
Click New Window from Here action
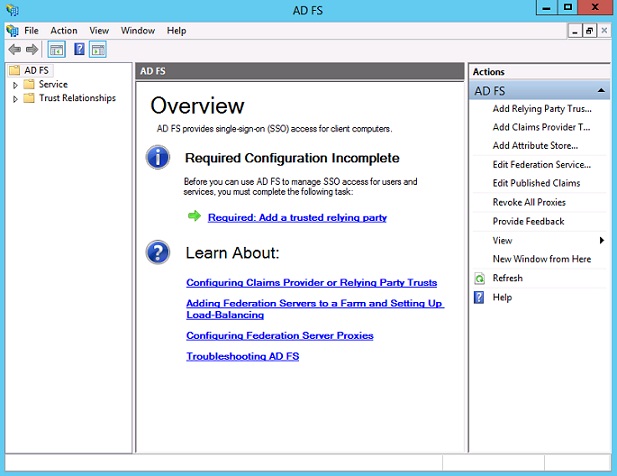pyautogui.click(x=541, y=259)
